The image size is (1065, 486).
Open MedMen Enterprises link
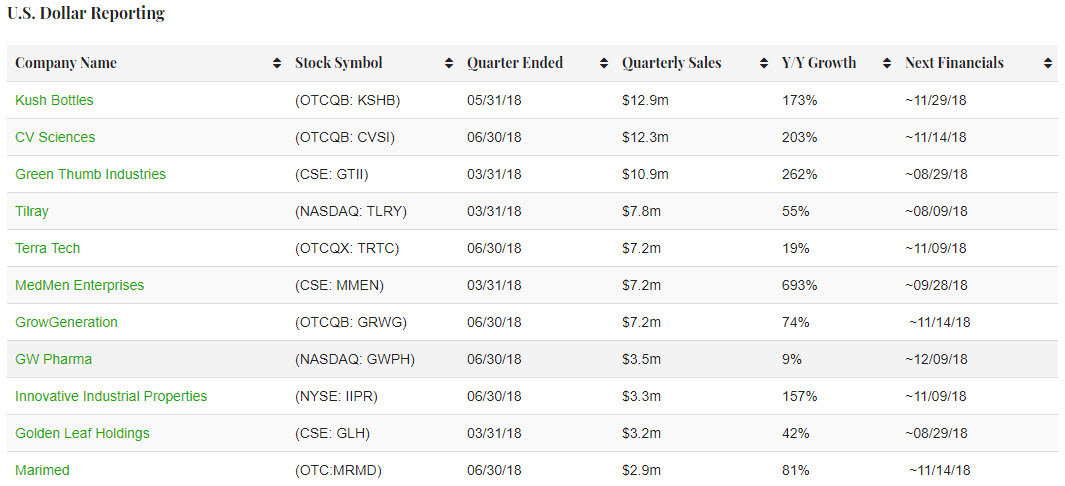79,285
